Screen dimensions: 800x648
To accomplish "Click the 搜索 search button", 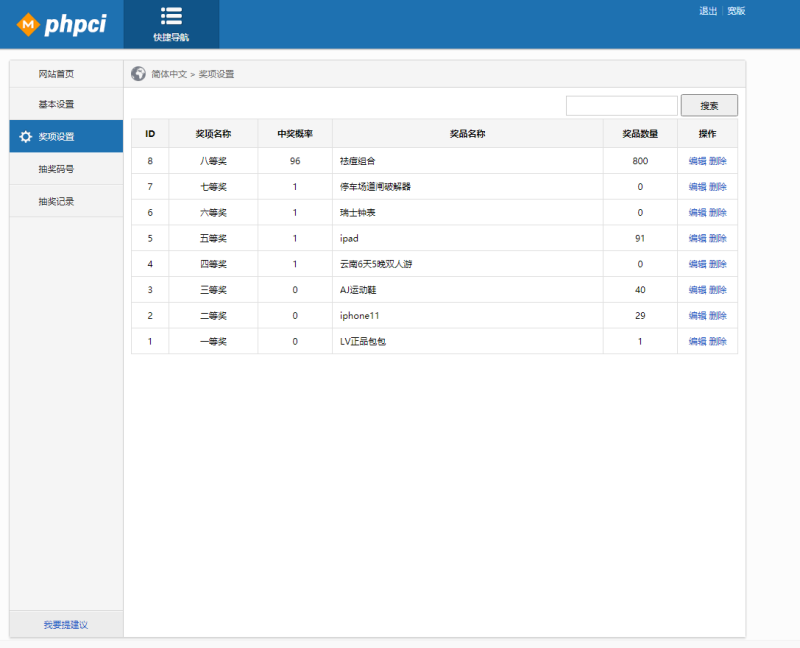I will tap(709, 106).
